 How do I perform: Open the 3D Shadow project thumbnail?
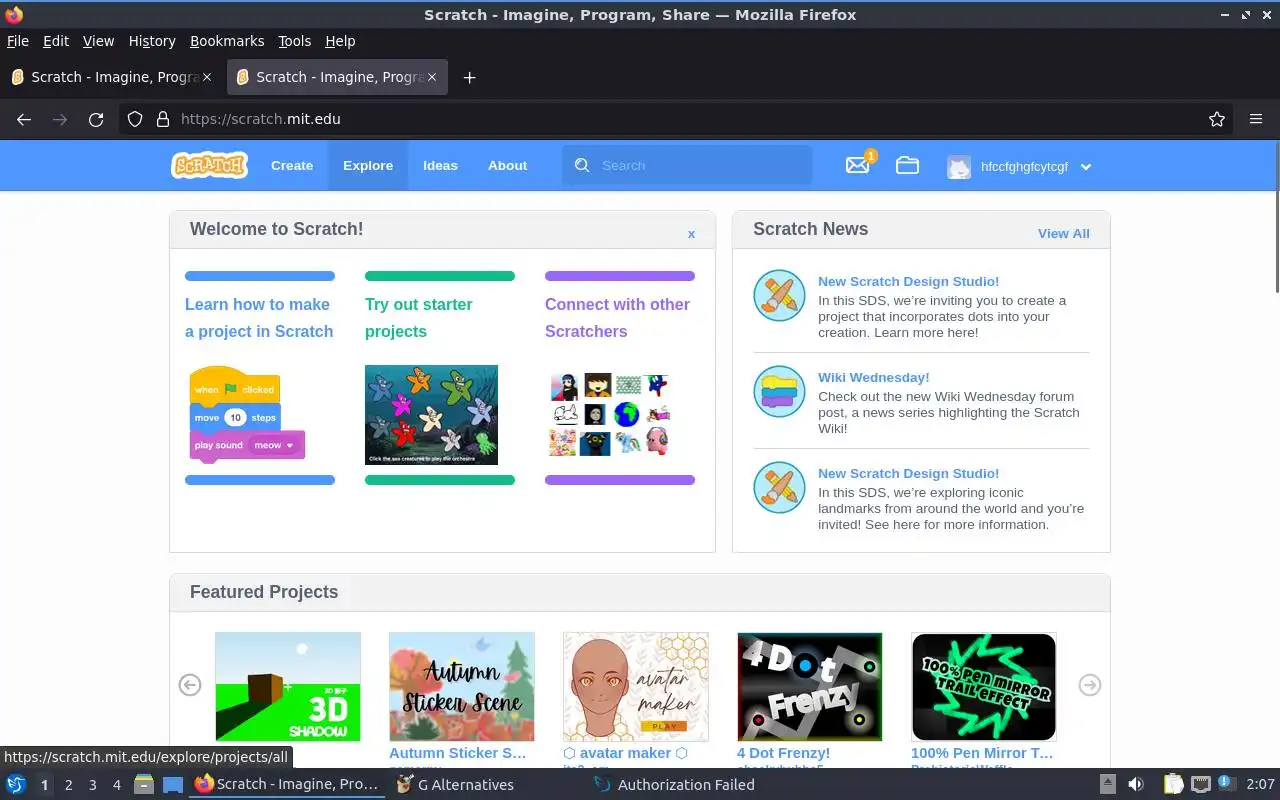(x=288, y=686)
